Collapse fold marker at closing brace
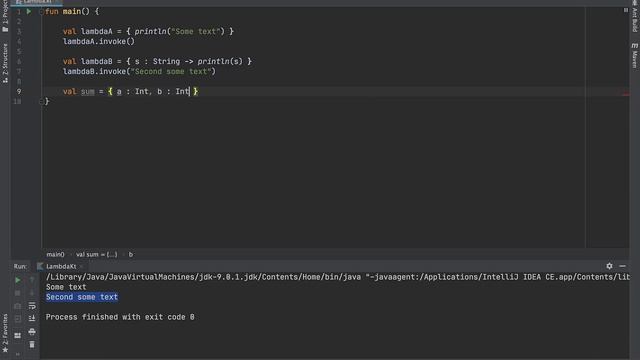640x360 pixels. [41, 102]
